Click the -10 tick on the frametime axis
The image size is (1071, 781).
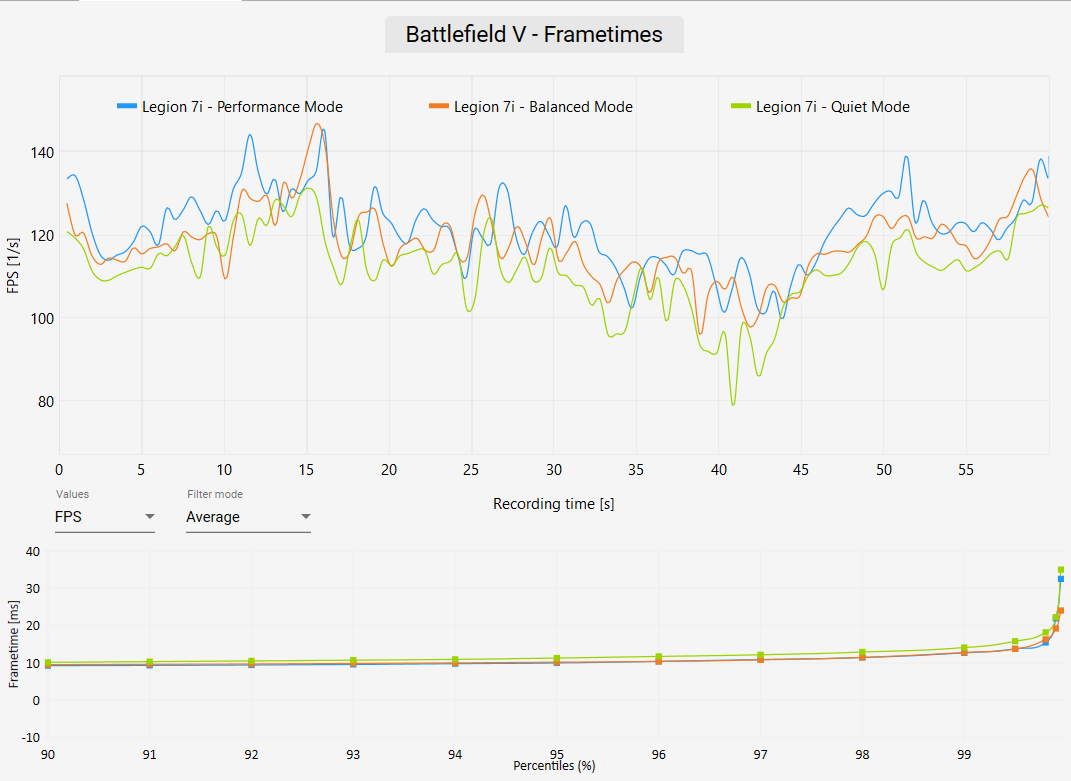31,737
